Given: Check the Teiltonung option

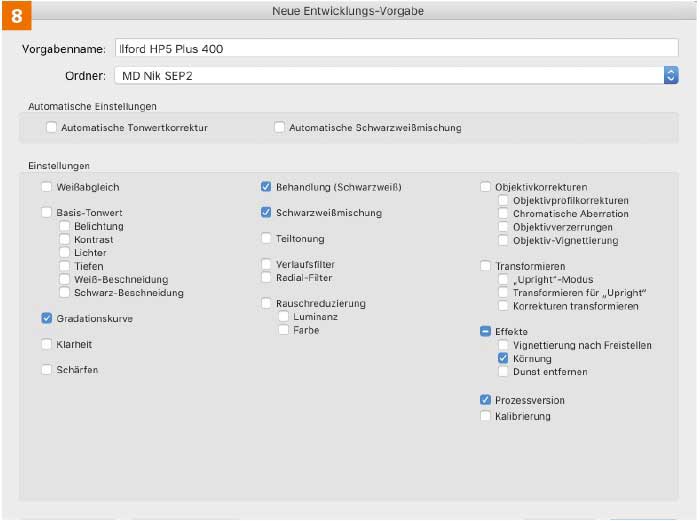Looking at the screenshot, I should [x=266, y=239].
